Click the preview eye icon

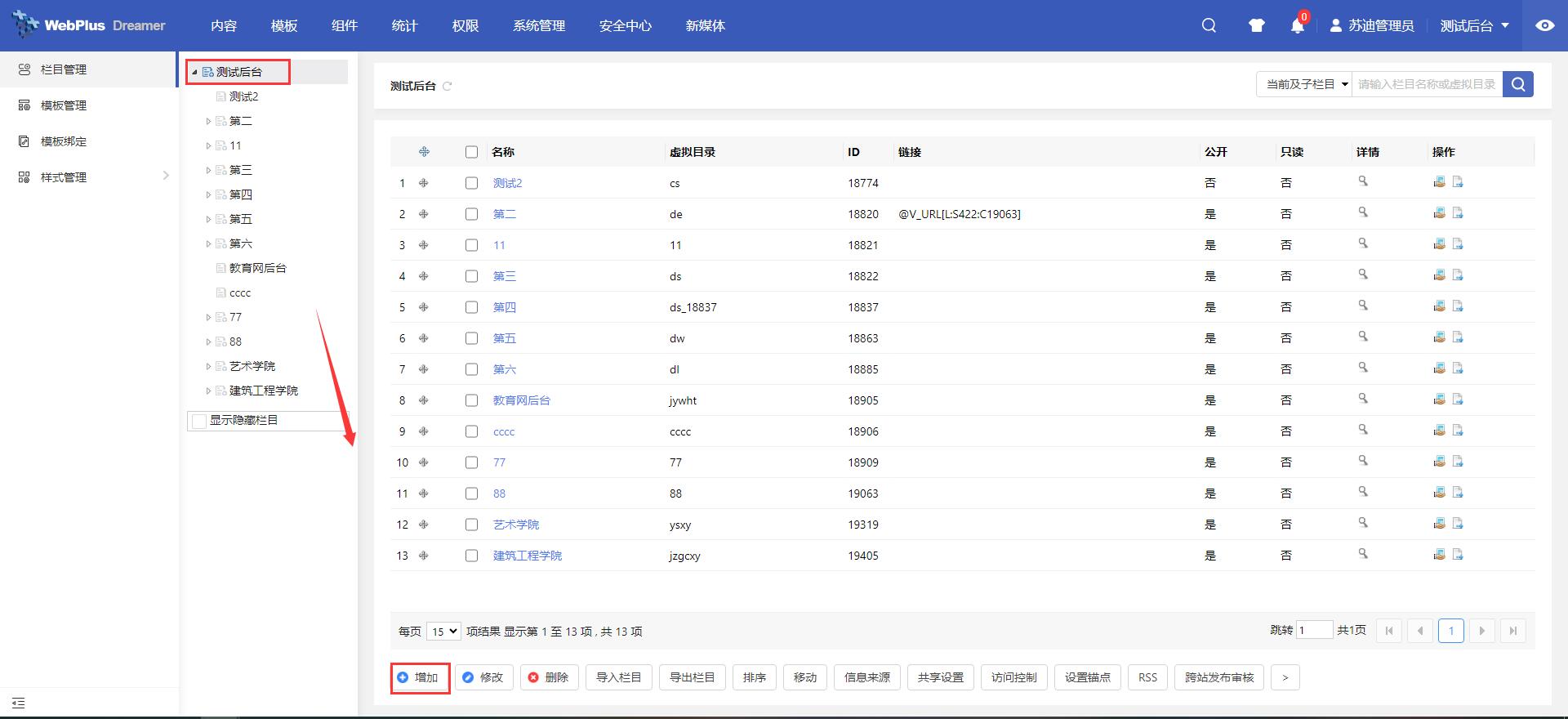click(1544, 25)
